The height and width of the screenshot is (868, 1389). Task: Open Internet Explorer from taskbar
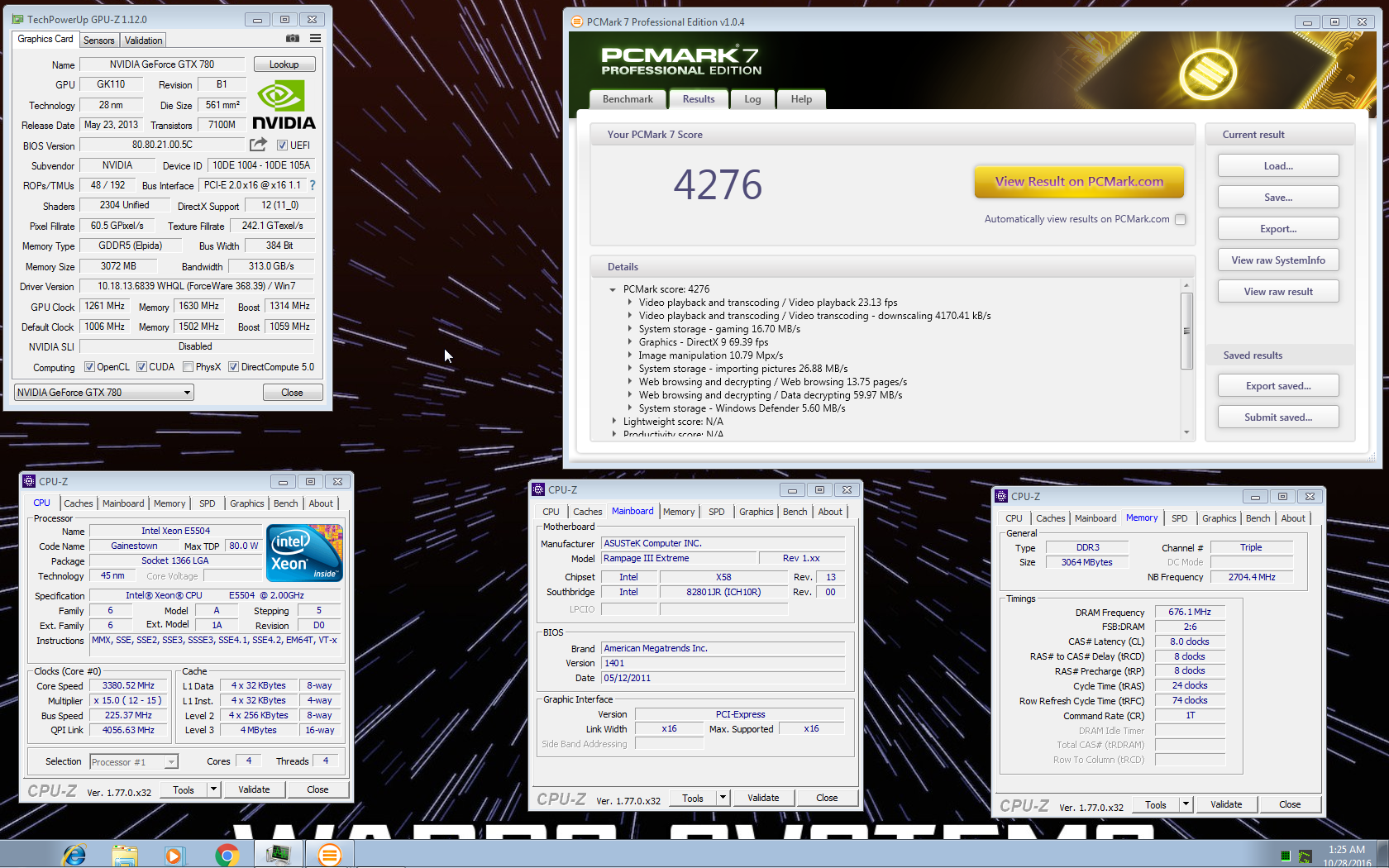coord(74,855)
